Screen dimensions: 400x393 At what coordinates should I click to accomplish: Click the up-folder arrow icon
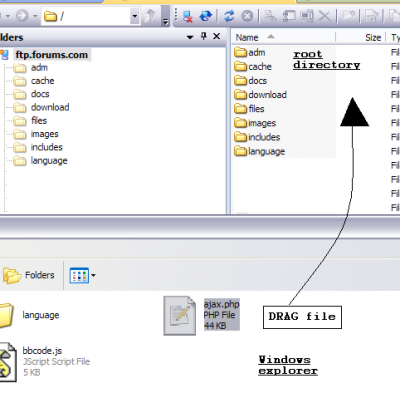coord(150,15)
